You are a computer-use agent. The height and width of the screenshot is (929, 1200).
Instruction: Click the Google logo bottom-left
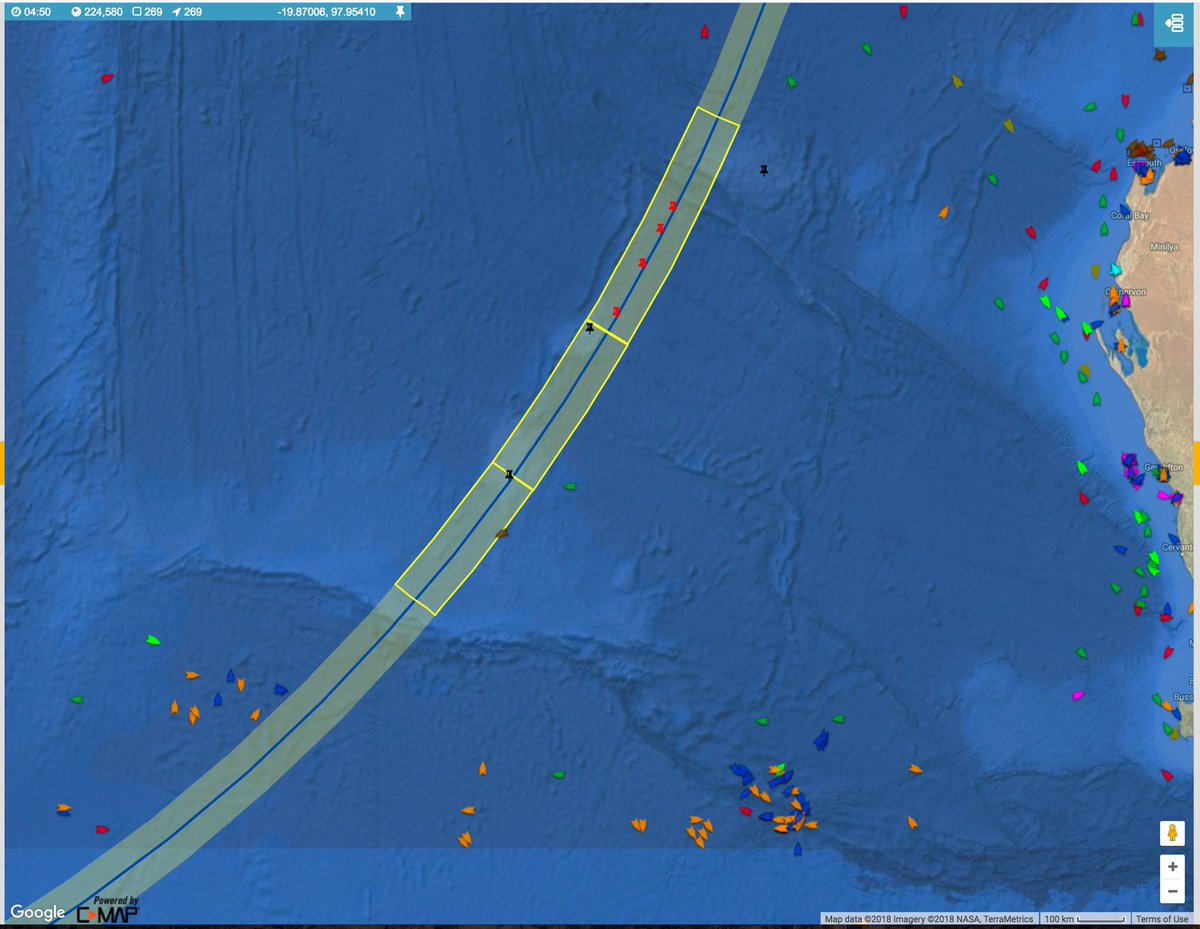click(38, 912)
